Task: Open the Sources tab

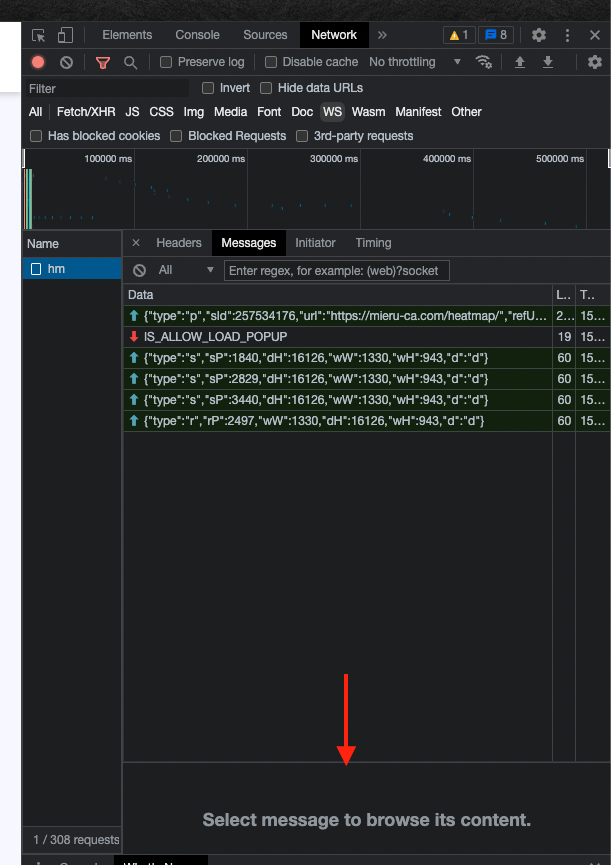Action: point(265,35)
